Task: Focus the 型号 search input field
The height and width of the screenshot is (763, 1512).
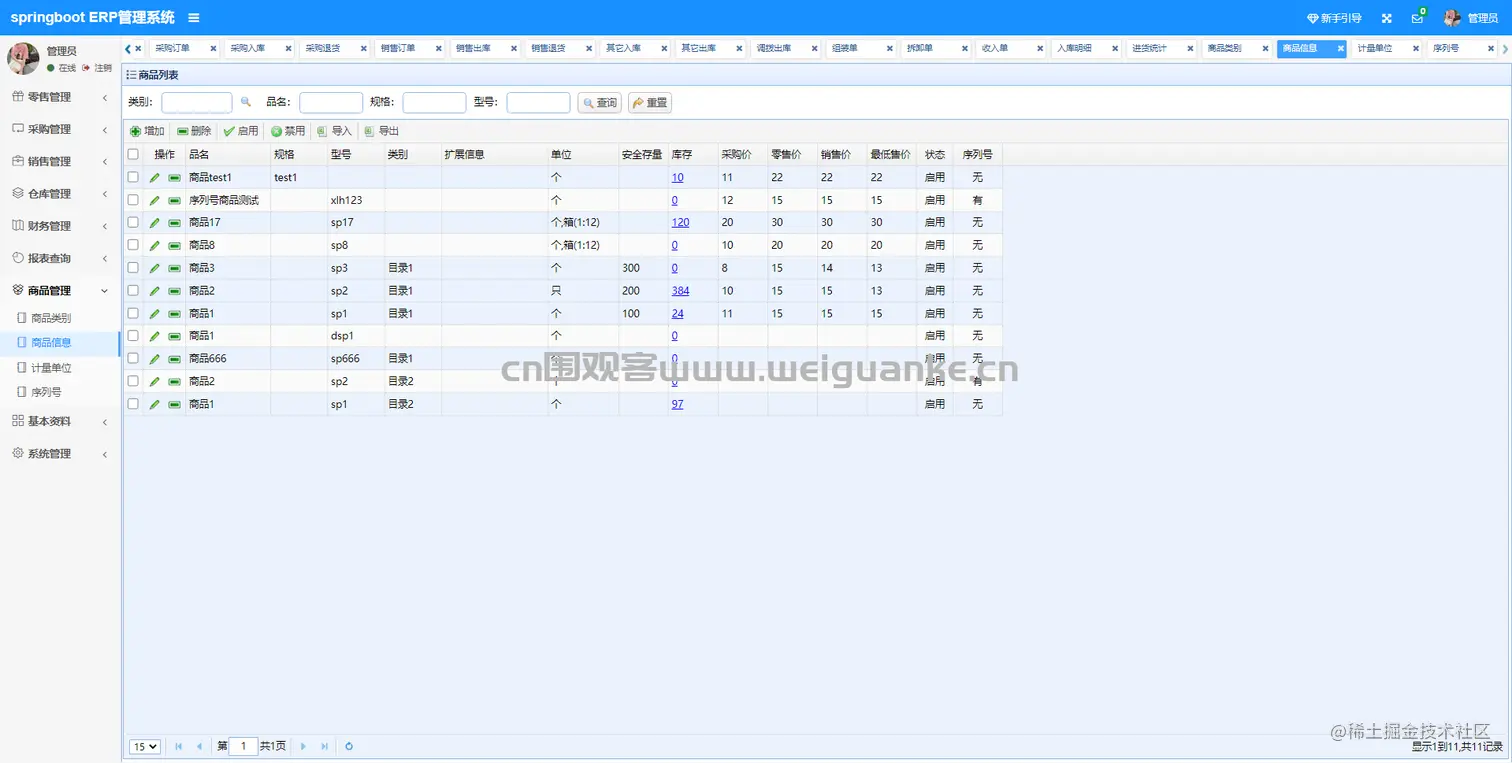Action: tap(538, 102)
